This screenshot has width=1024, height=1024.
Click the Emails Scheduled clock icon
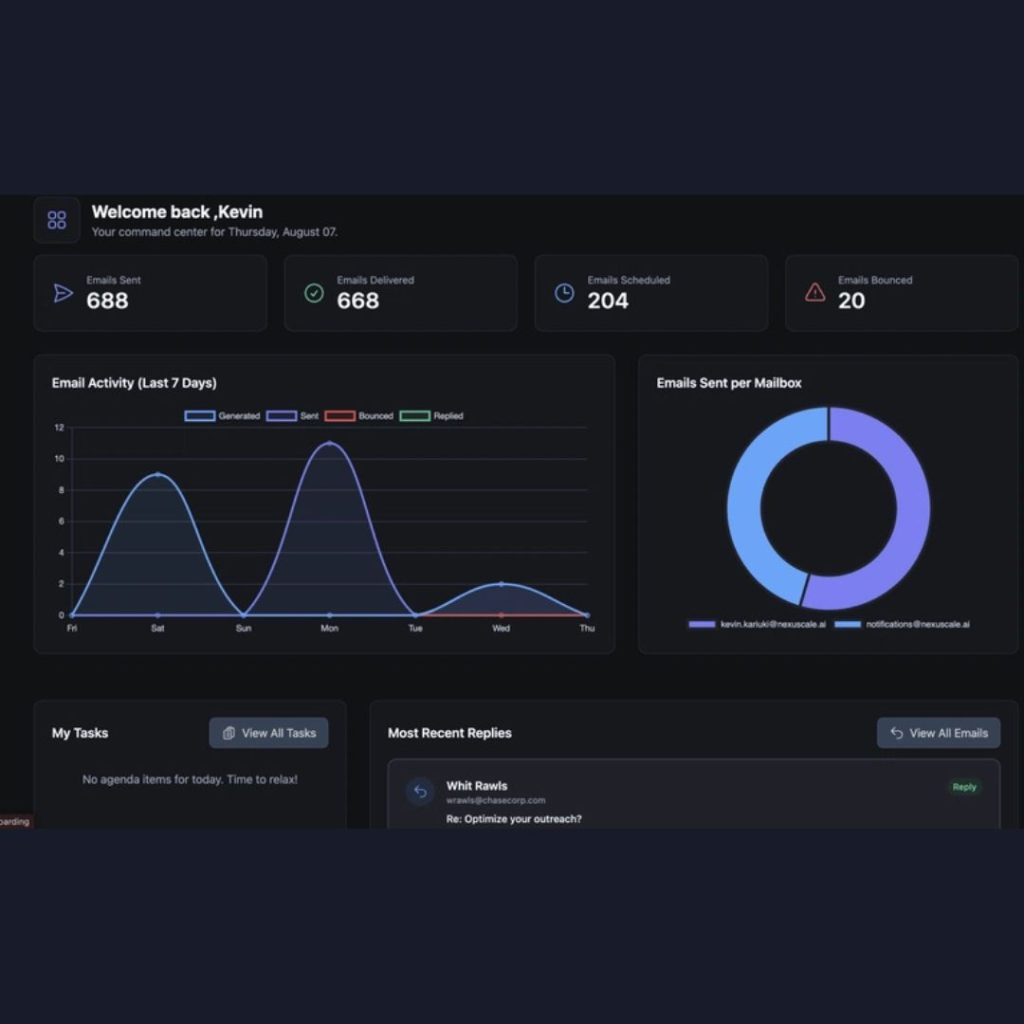(x=565, y=293)
